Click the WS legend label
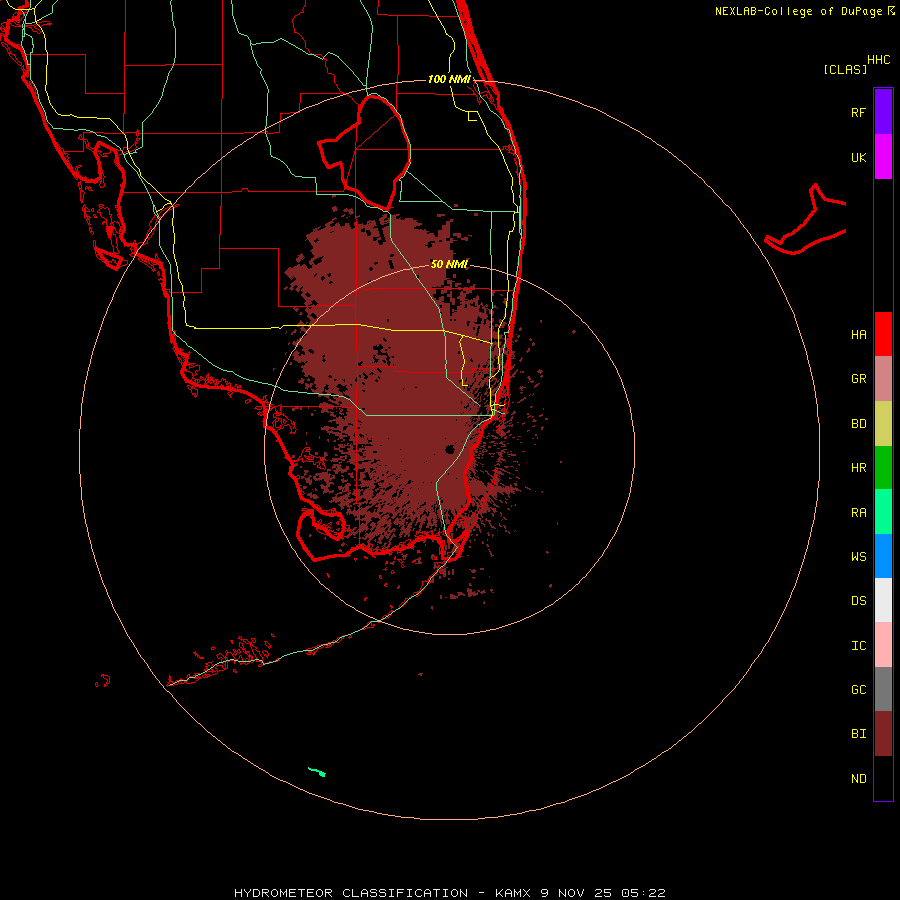Image resolution: width=900 pixels, height=900 pixels. pyautogui.click(x=858, y=556)
